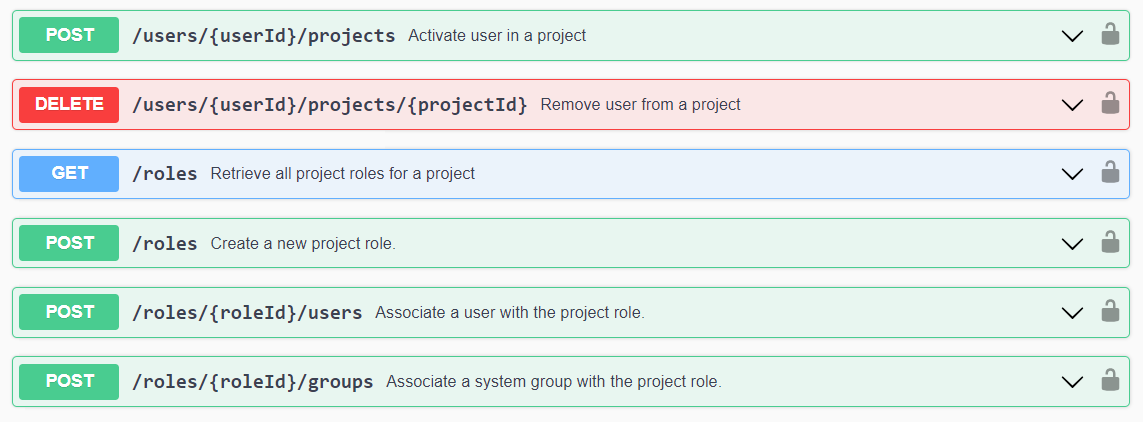Screen dimensions: 1143x422
Task: Click the 'Create a new project role.' description
Action: pyautogui.click(x=303, y=243)
